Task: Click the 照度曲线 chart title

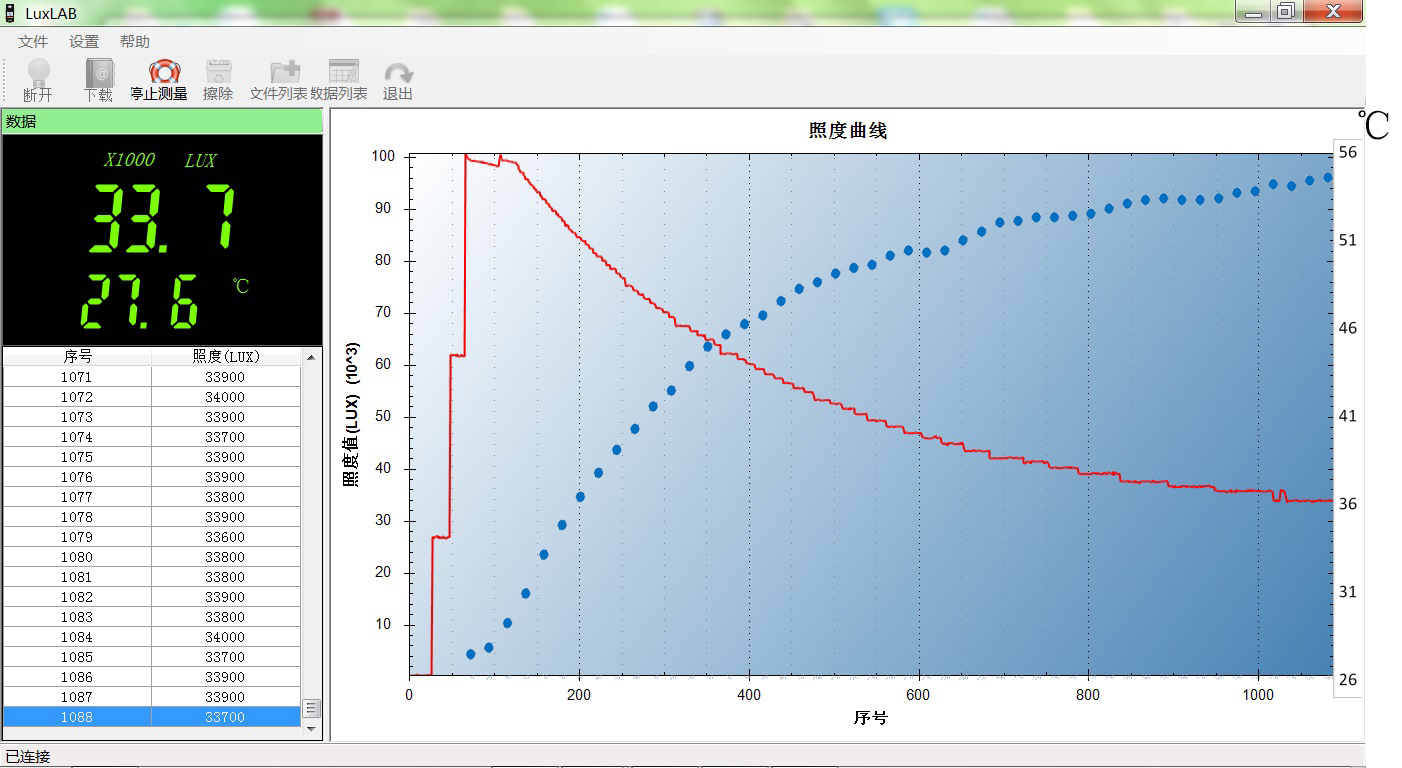Action: point(848,131)
